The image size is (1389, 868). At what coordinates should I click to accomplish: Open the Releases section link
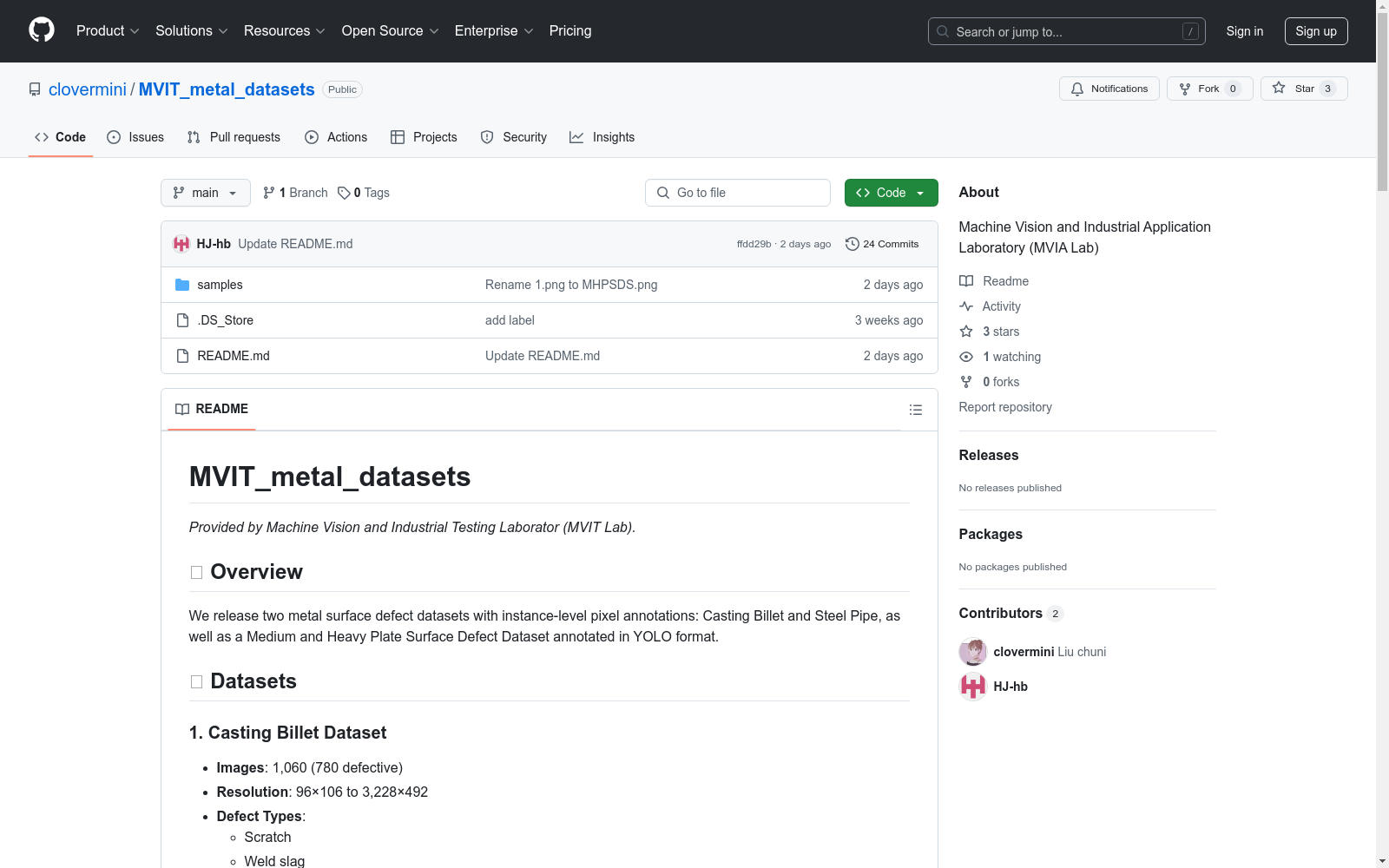pyautogui.click(x=989, y=455)
